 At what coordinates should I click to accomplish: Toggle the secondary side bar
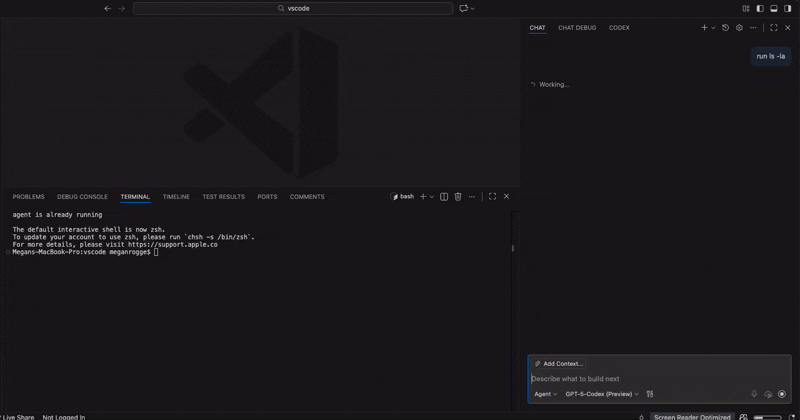pyautogui.click(x=787, y=9)
